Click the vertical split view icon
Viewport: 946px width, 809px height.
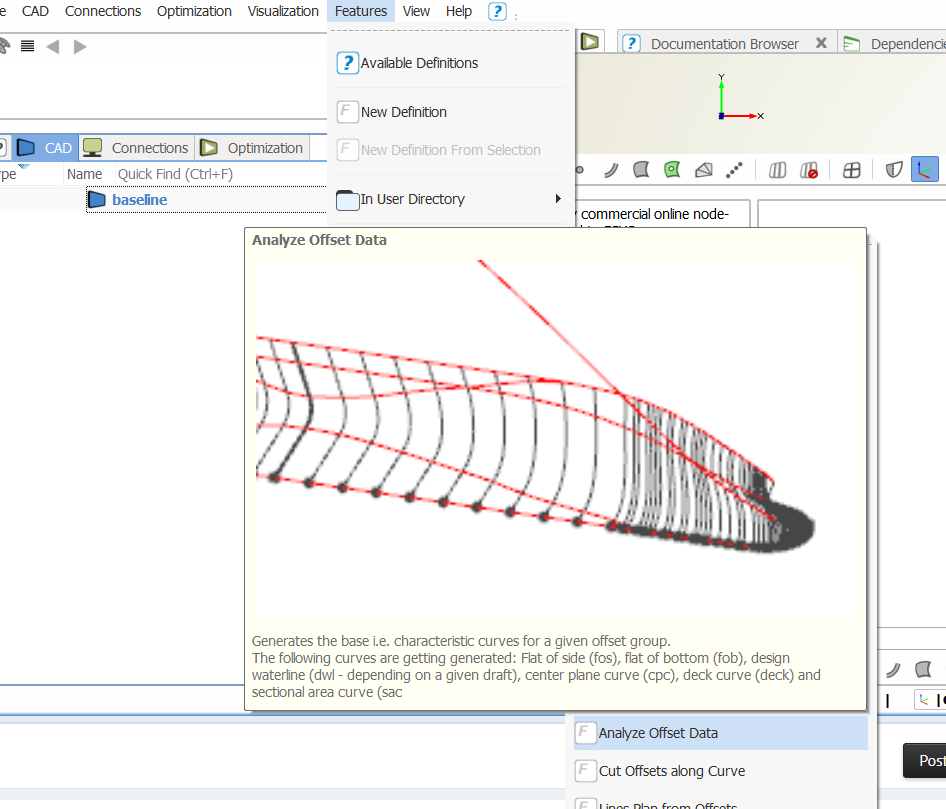(777, 170)
